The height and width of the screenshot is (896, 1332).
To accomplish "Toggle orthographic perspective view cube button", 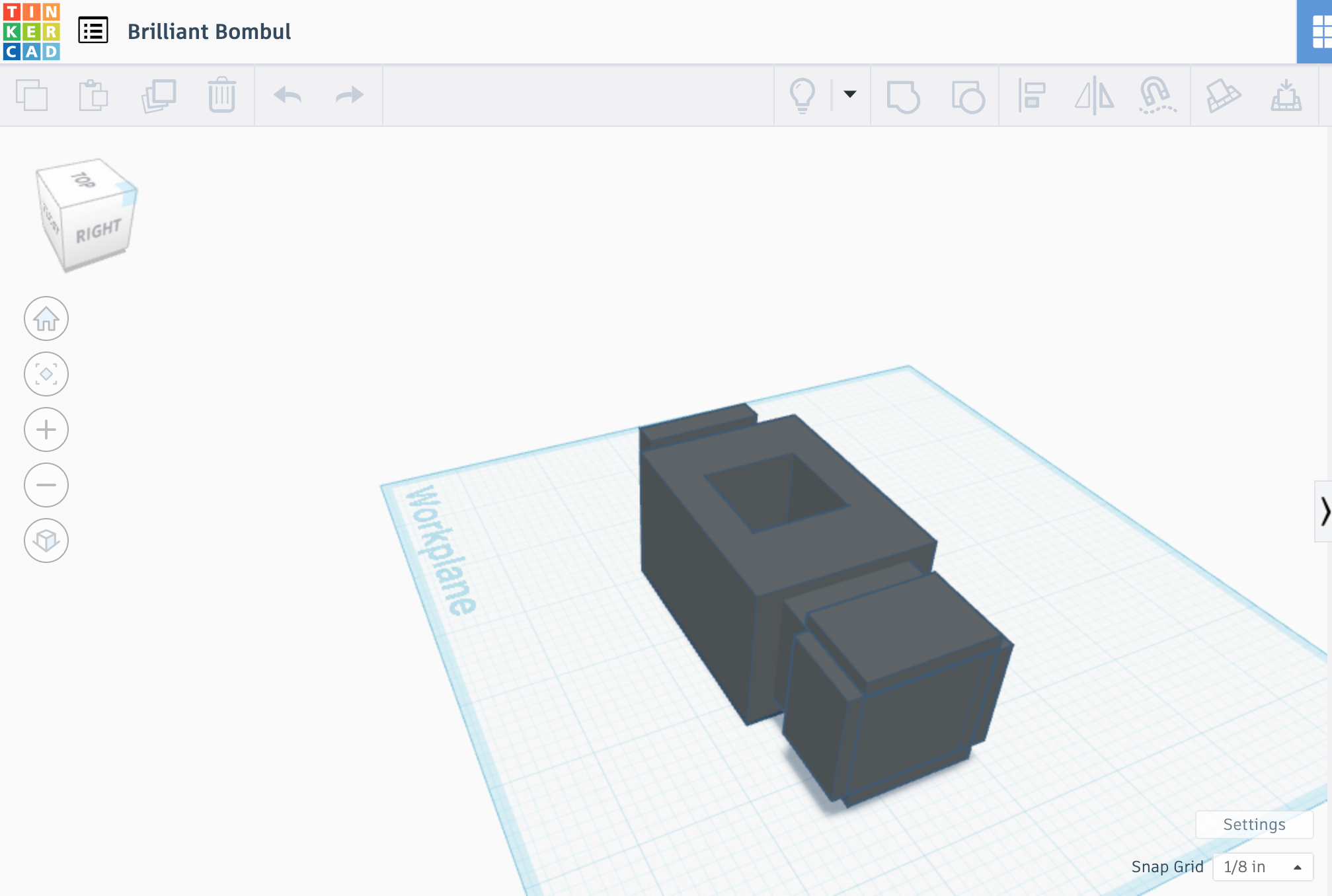I will point(46,541).
